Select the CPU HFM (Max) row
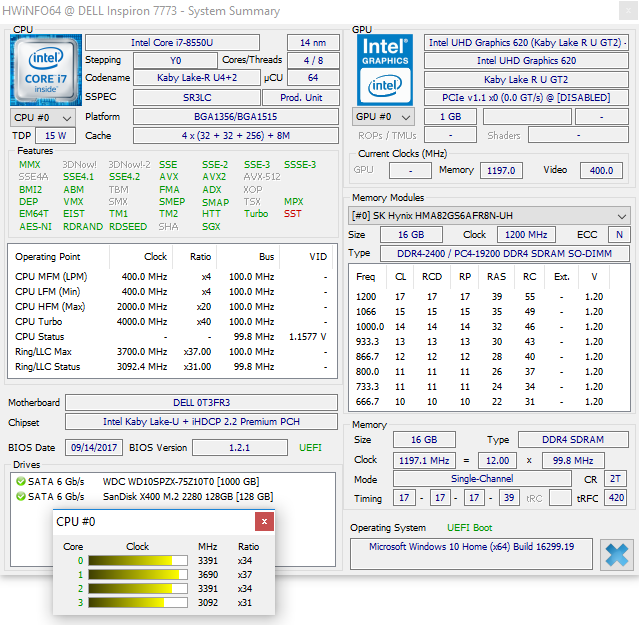 point(172,306)
